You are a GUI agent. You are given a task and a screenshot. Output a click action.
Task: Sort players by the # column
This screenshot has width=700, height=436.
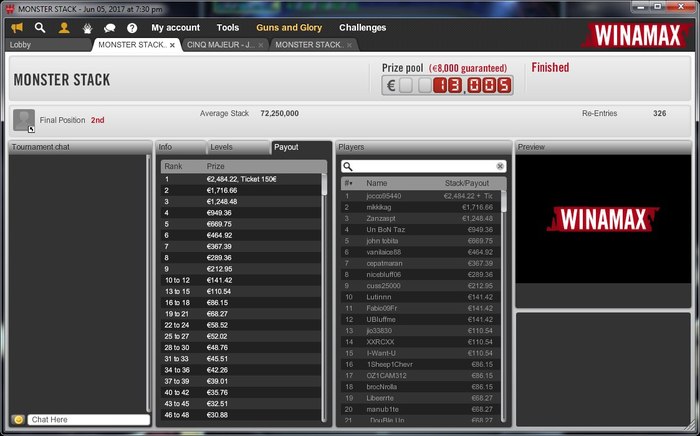click(349, 183)
